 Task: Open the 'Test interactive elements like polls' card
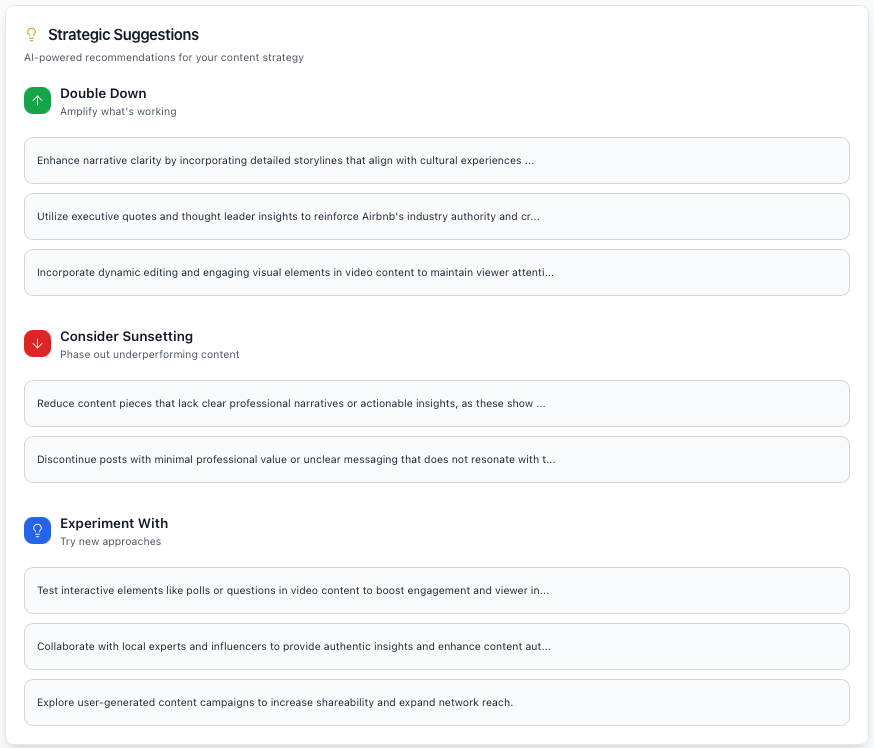[x=436, y=590]
